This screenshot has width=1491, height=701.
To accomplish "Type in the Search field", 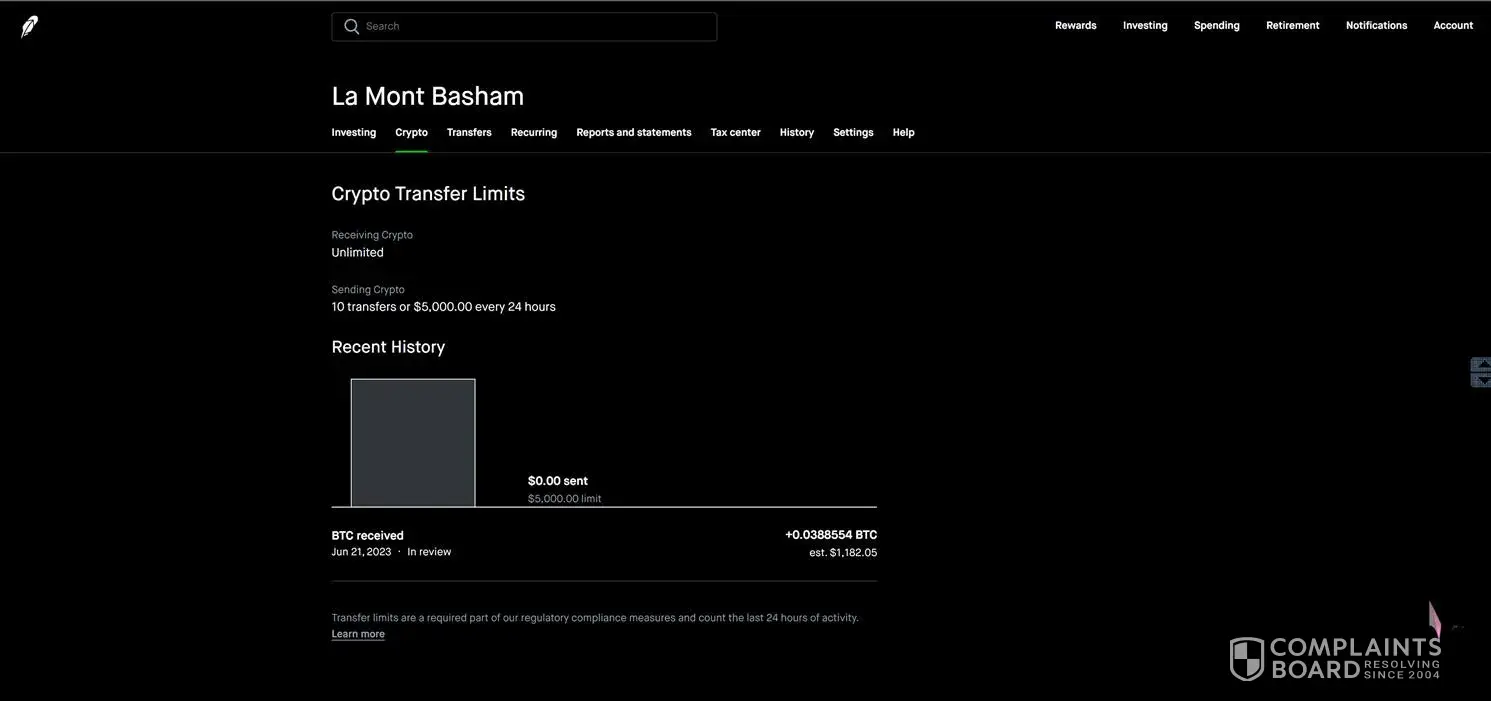I will [x=537, y=27].
